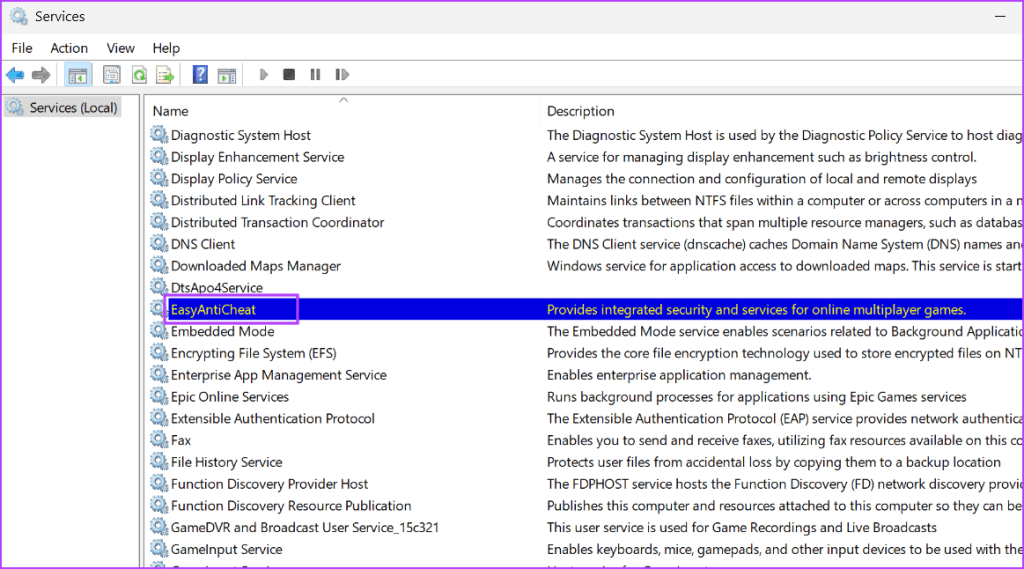Click the Back arrow in the toolbar

pyautogui.click(x=15, y=75)
